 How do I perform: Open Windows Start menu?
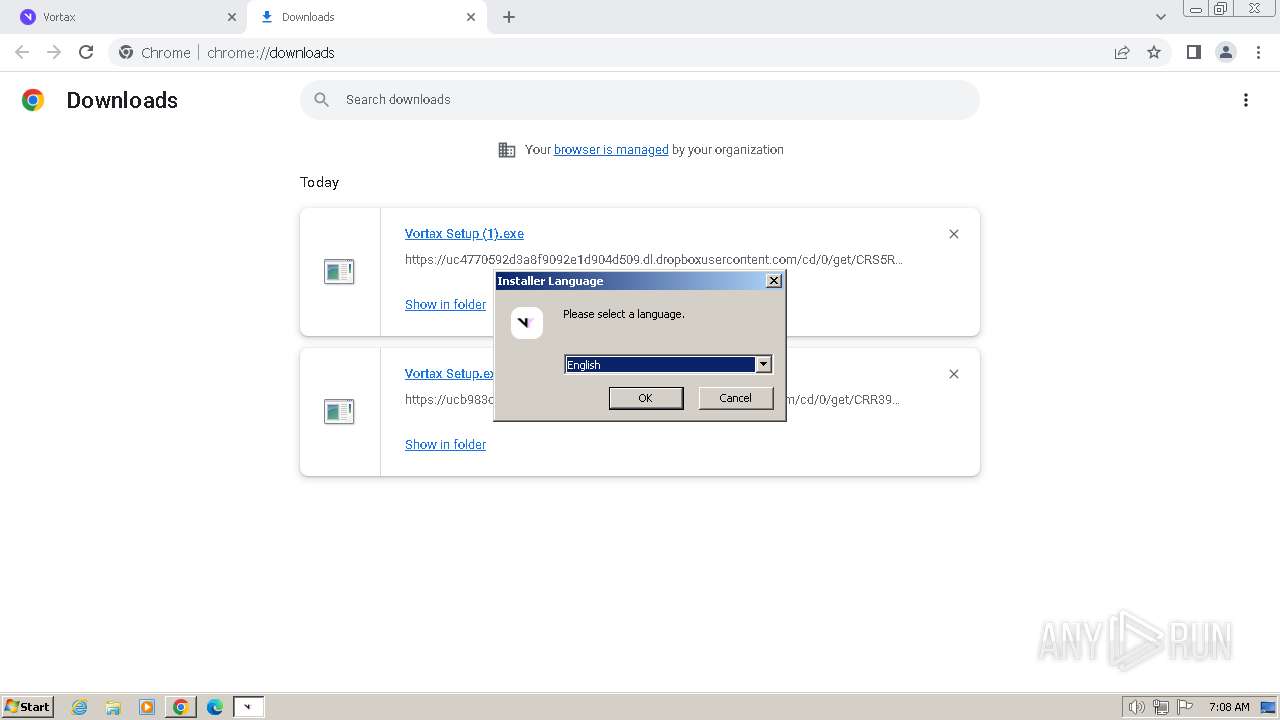click(28, 707)
